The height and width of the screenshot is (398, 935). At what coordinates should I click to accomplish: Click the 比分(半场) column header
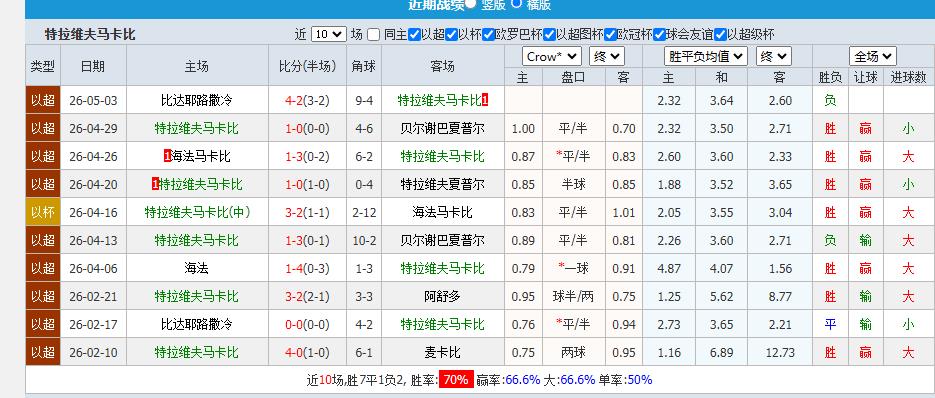(x=307, y=66)
